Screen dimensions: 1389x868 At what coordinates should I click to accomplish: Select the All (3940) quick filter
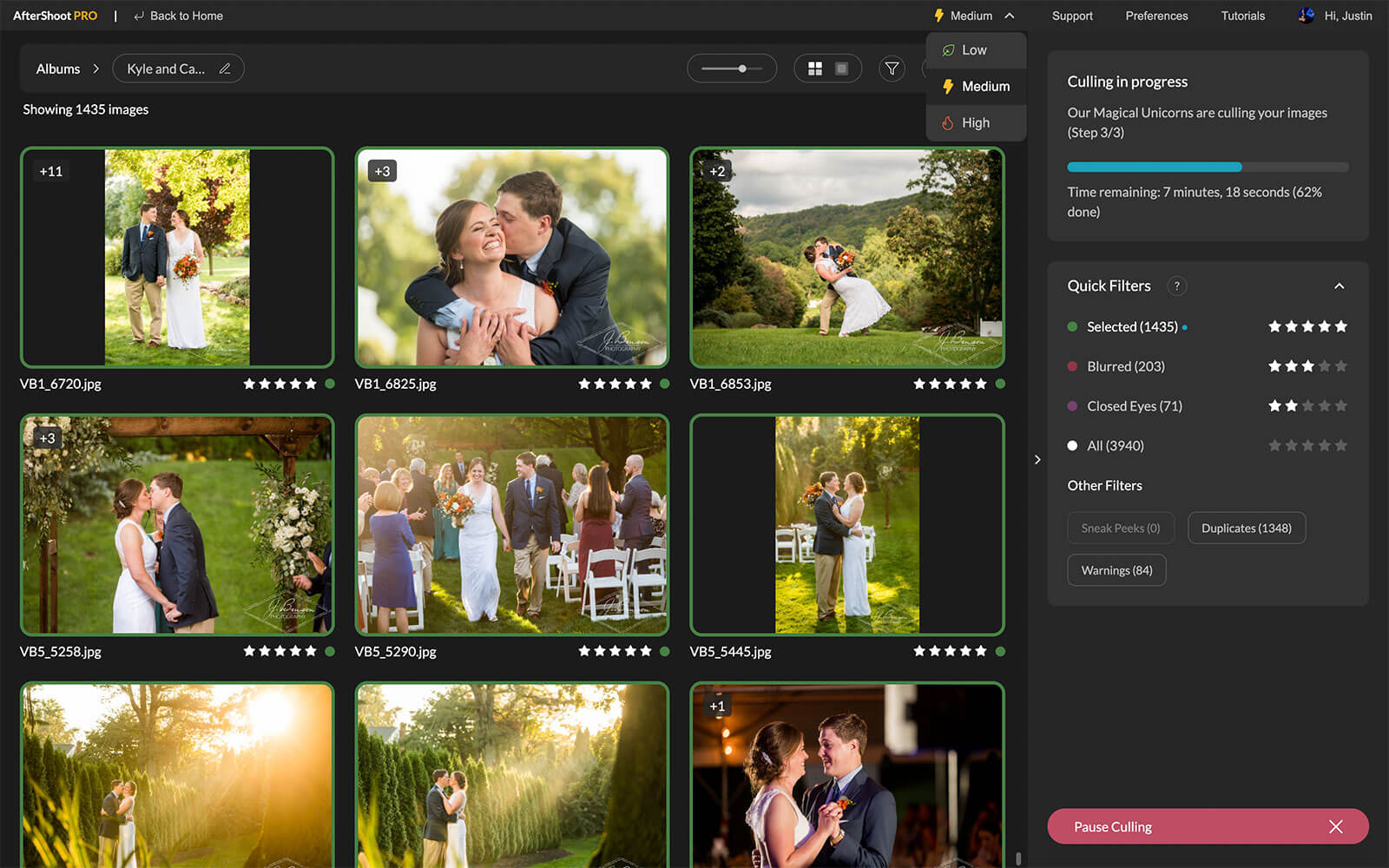[x=1115, y=446]
